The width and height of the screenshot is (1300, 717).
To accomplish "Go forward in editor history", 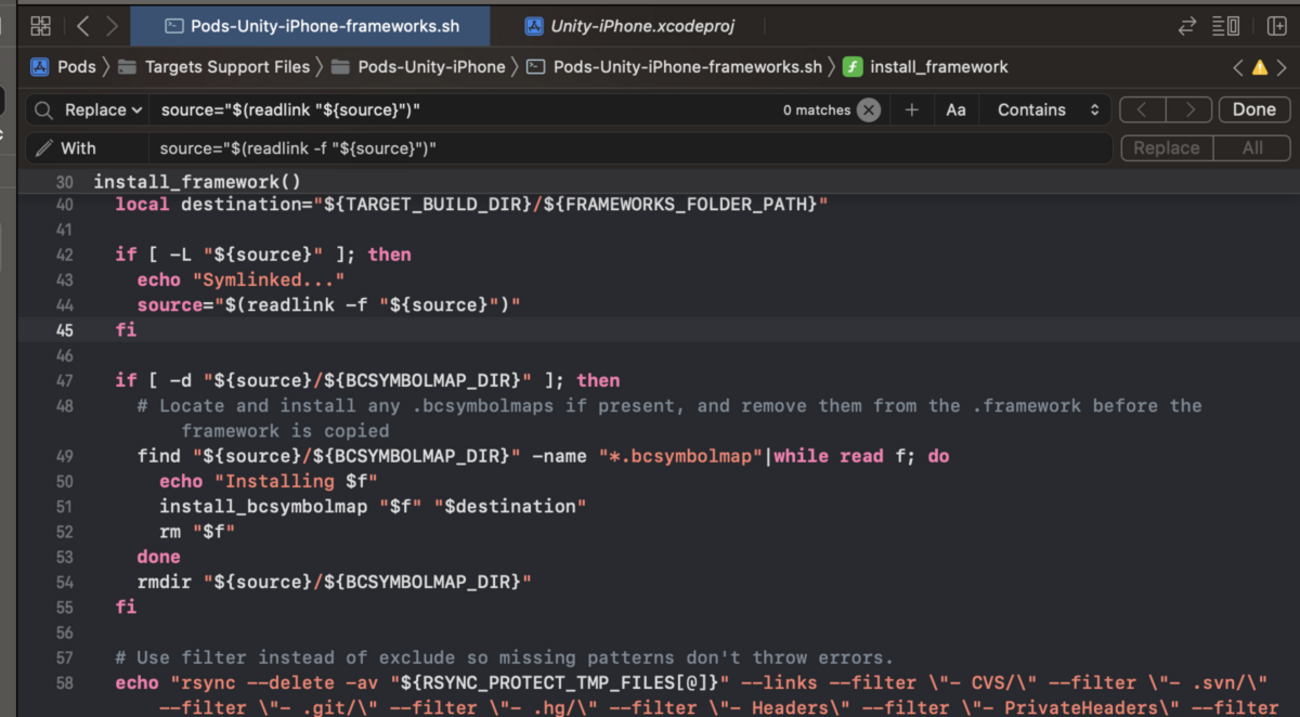I will tap(112, 26).
